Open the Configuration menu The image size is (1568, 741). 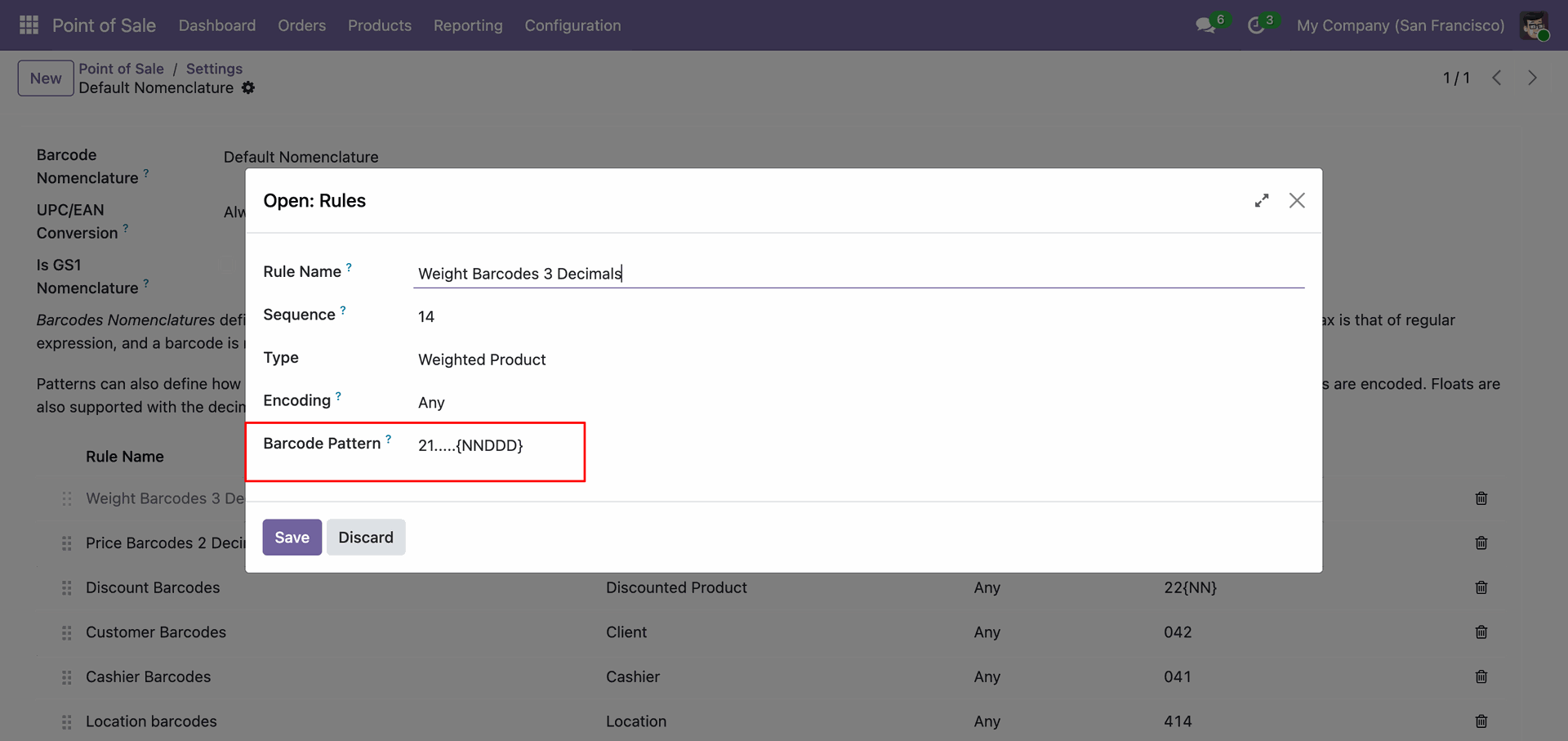[x=572, y=25]
